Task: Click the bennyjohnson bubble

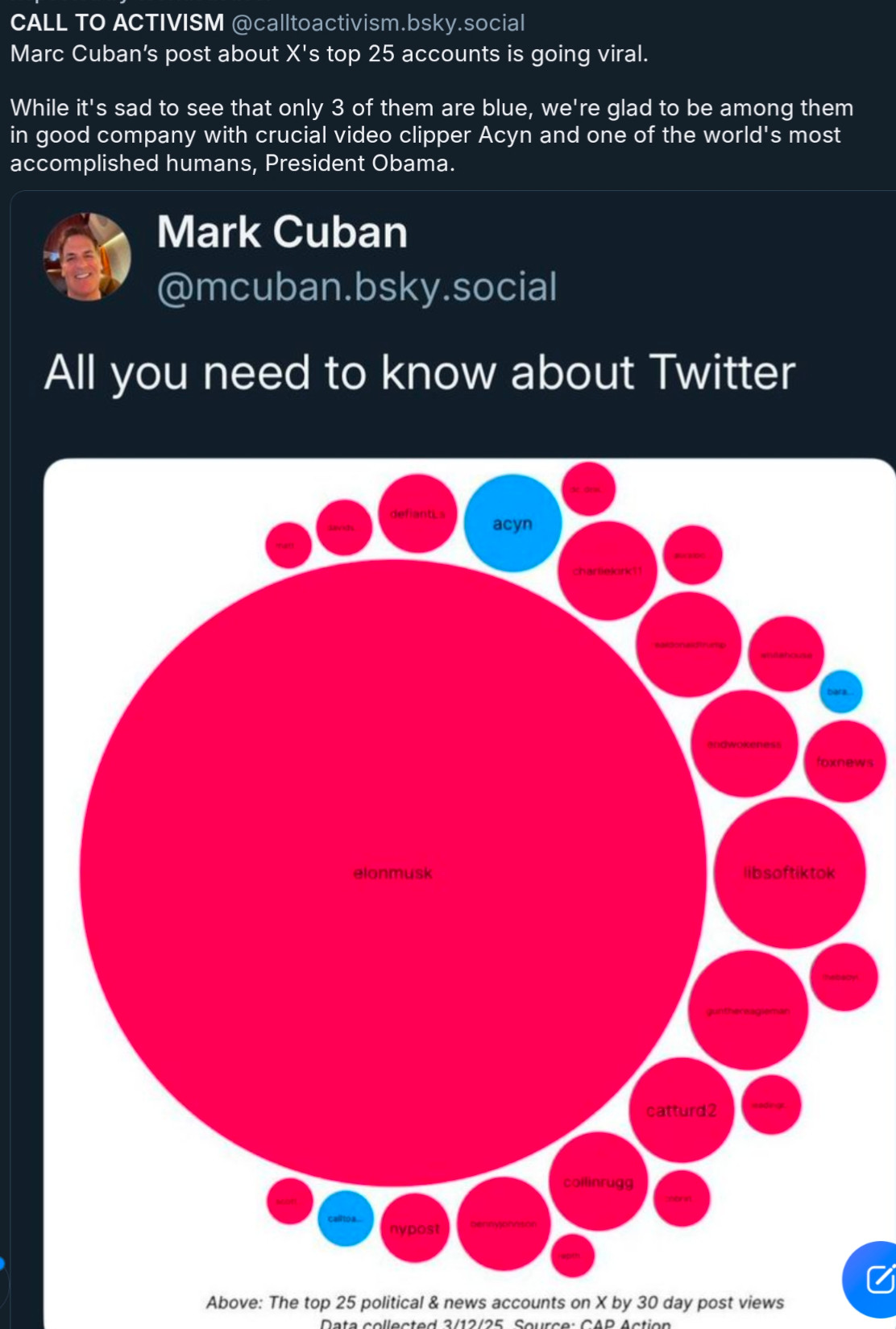Action: point(504,1223)
